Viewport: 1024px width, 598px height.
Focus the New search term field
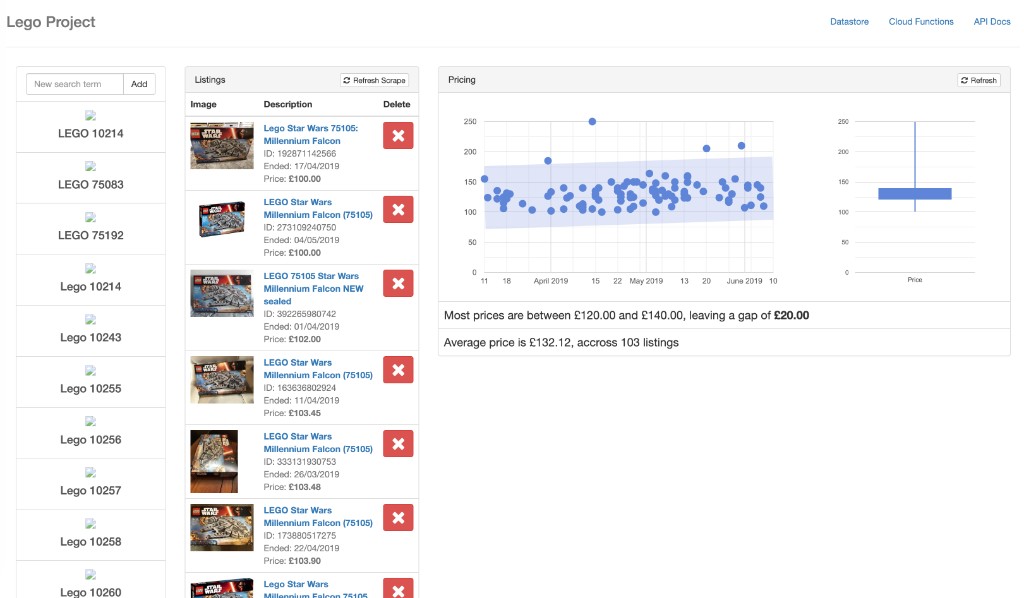[x=74, y=84]
